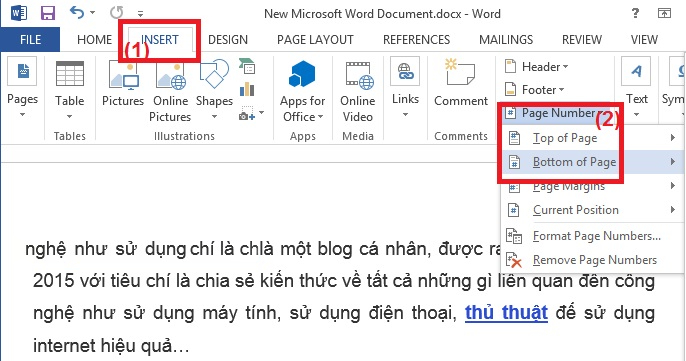Switch to the DESIGN tab

click(x=228, y=40)
